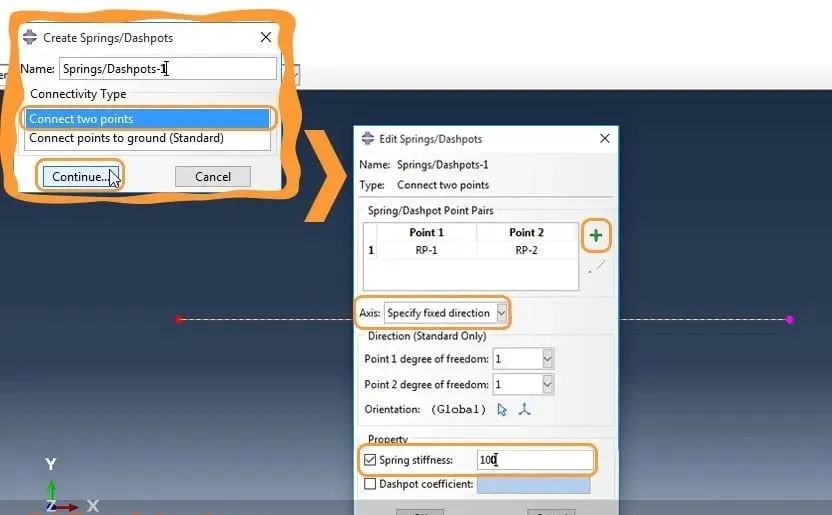This screenshot has width=832, height=515.
Task: Close the Create Springs/Dashpots dialog
Action: (x=266, y=37)
